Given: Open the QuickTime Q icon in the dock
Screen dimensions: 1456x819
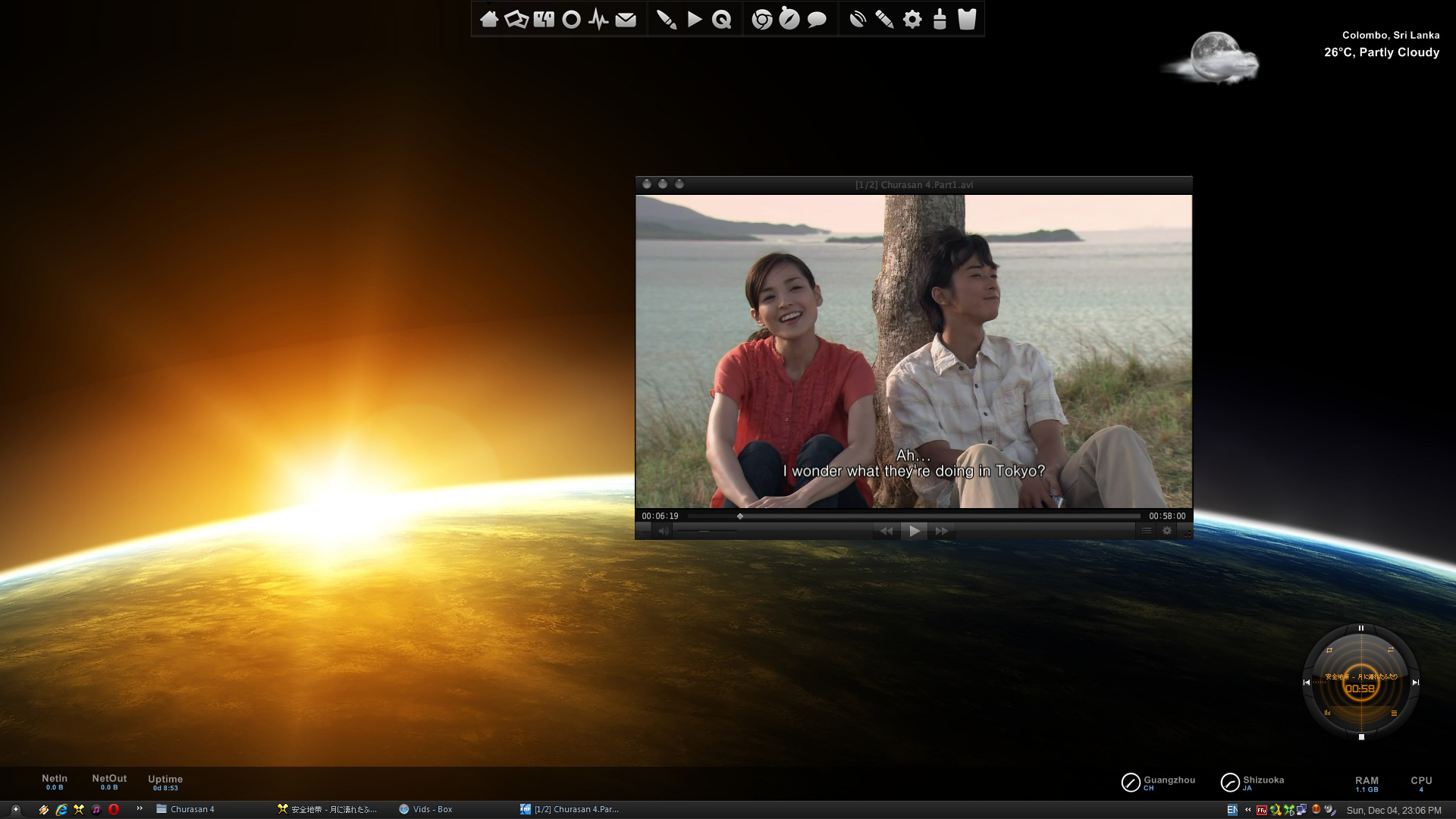Looking at the screenshot, I should (722, 20).
